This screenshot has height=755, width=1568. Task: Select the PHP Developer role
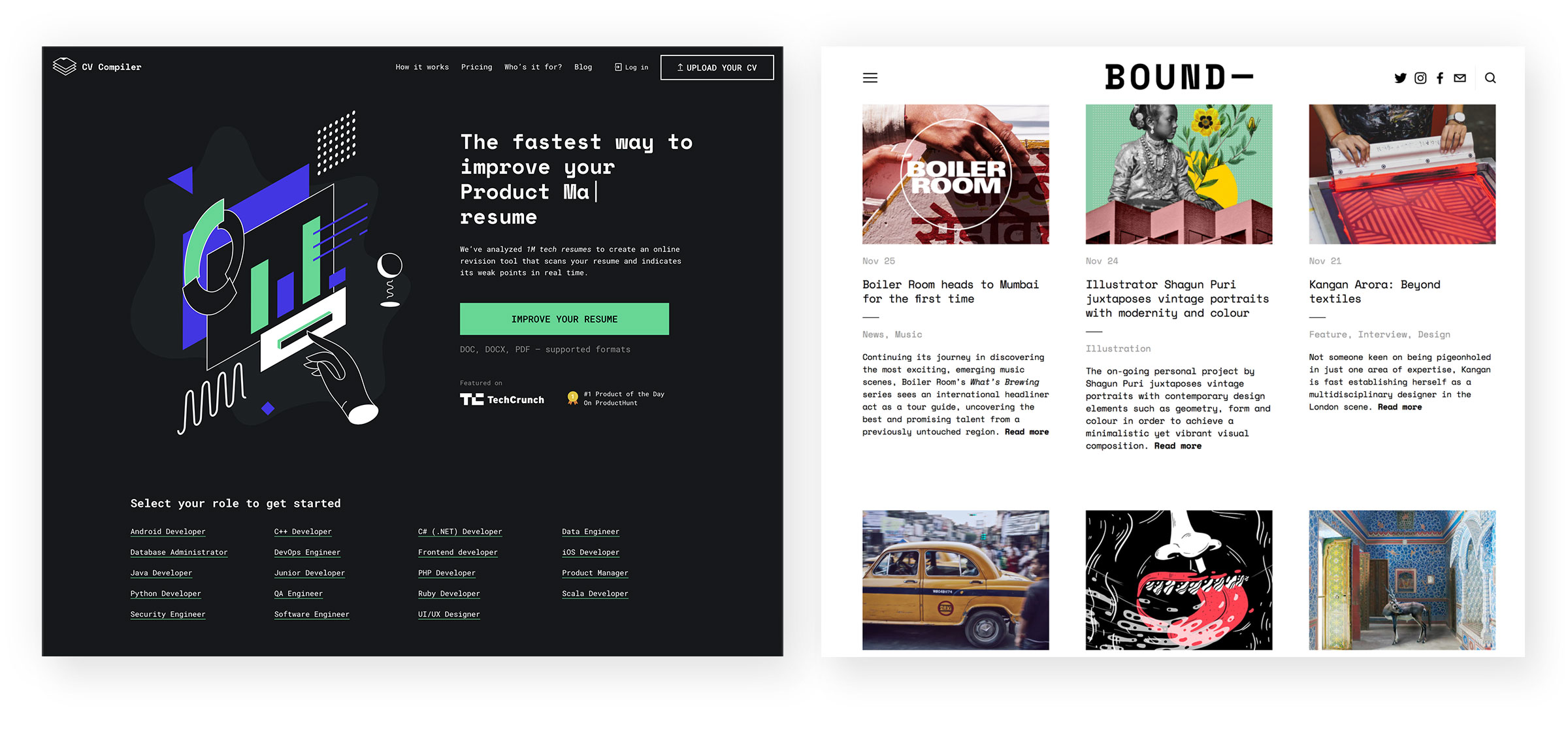[x=447, y=573]
